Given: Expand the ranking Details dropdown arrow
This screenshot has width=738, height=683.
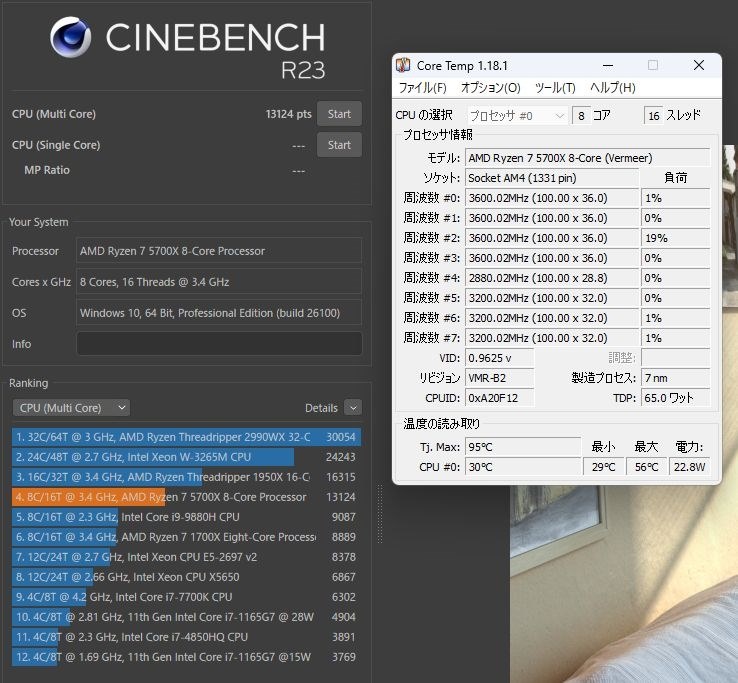Looking at the screenshot, I should pos(353,408).
